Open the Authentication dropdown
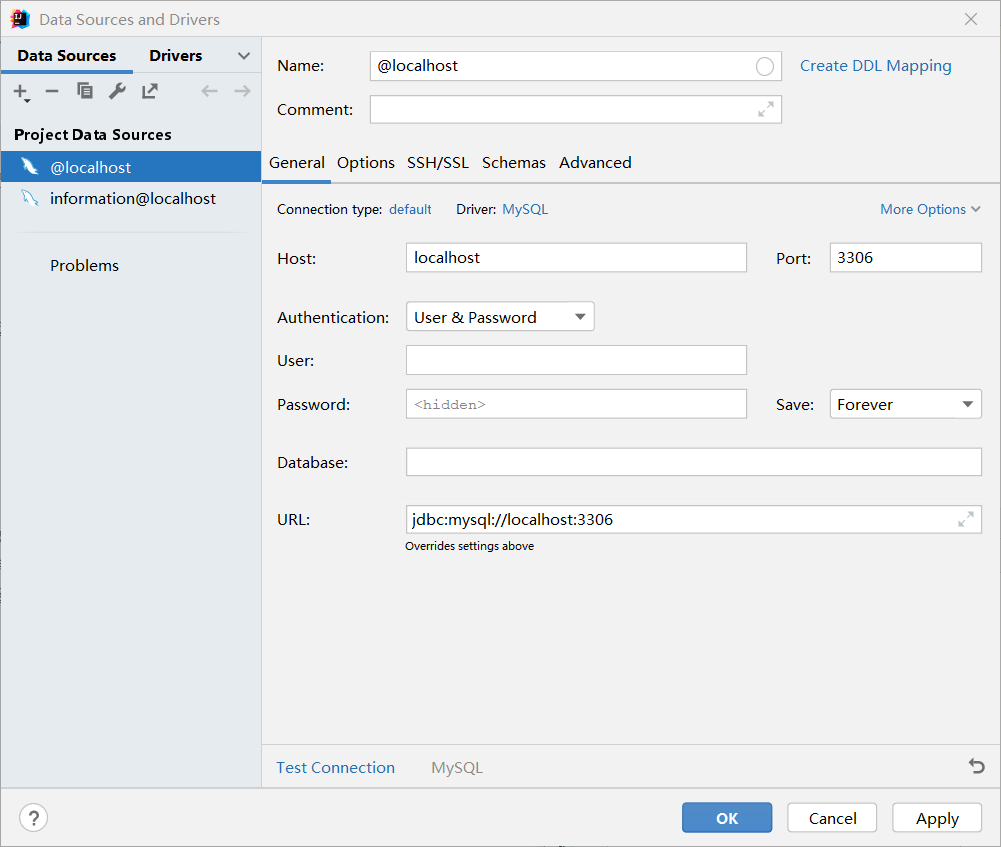This screenshot has height=847, width=1001. 500,317
